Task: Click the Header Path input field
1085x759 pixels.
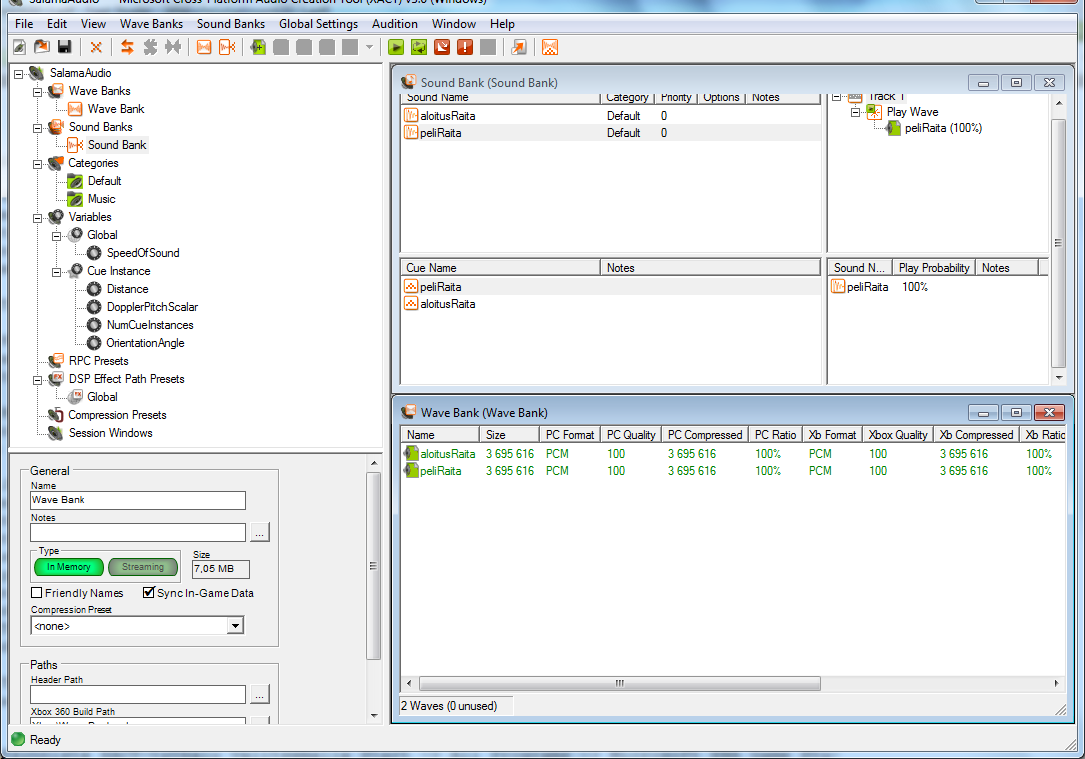Action: coord(138,695)
